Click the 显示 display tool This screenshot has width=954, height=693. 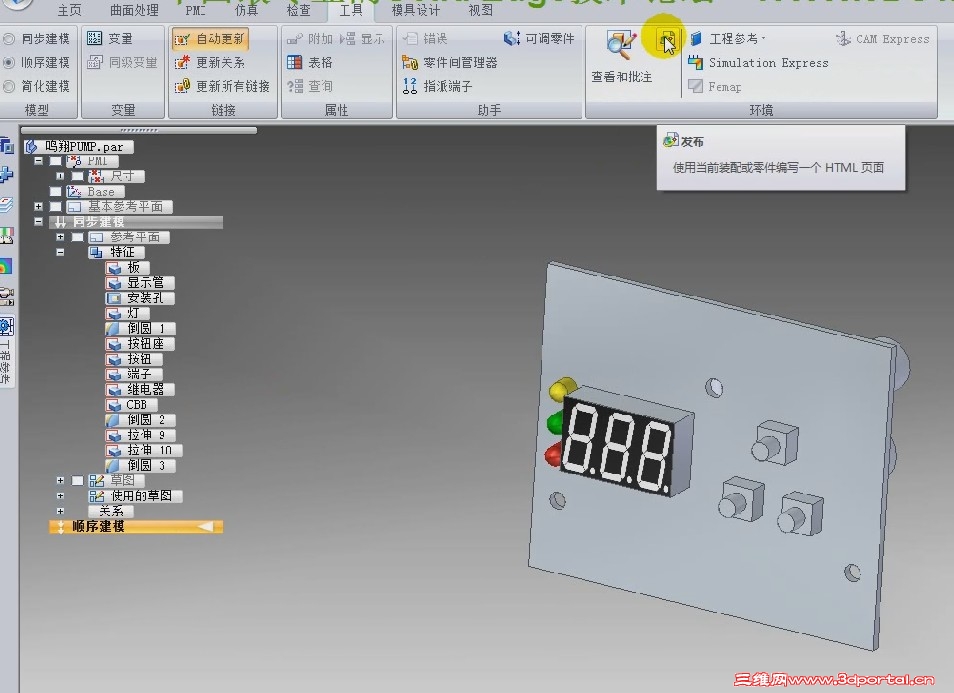point(363,39)
